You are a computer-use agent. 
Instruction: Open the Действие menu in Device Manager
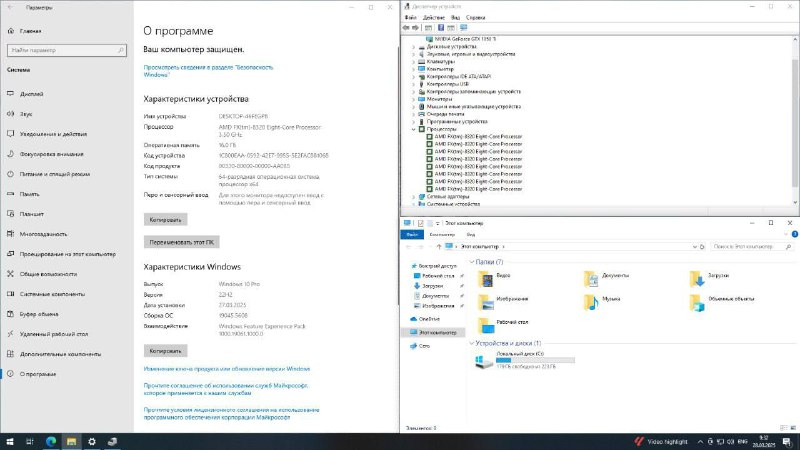click(434, 18)
